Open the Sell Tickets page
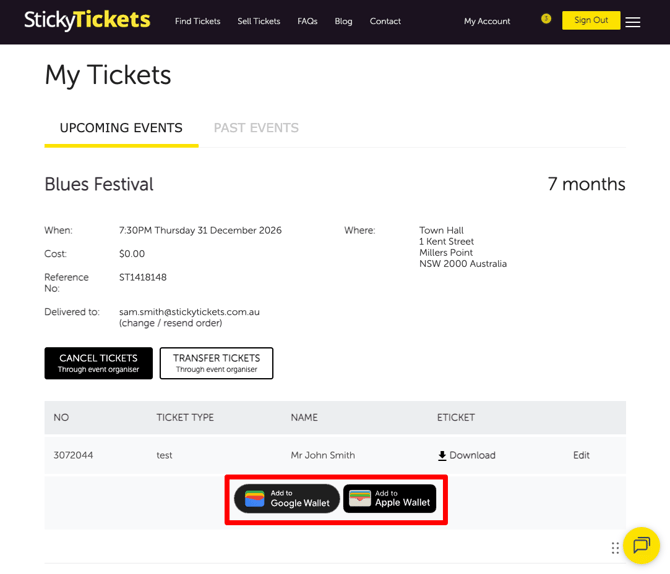This screenshot has height=574, width=670. tap(259, 21)
